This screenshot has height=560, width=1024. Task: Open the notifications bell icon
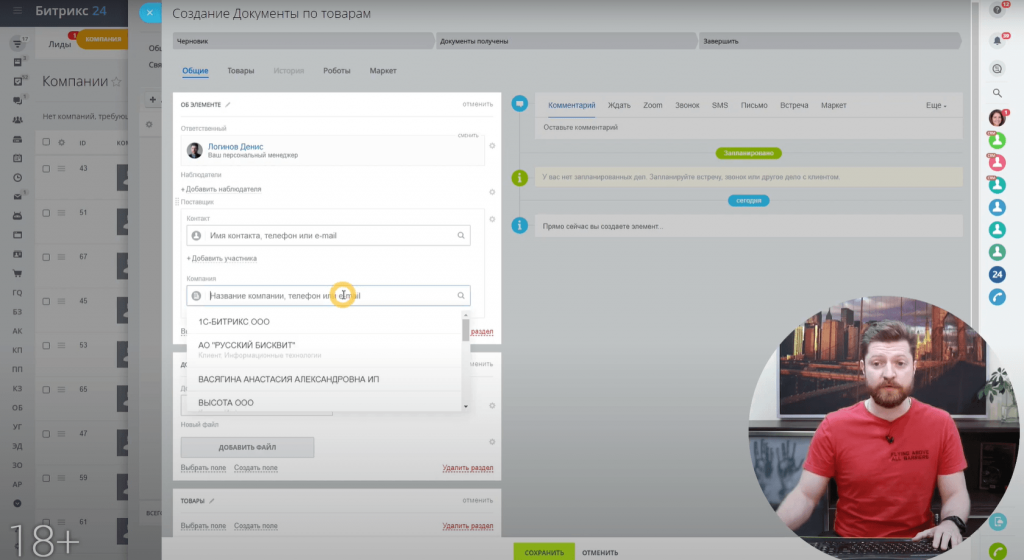coord(997,40)
